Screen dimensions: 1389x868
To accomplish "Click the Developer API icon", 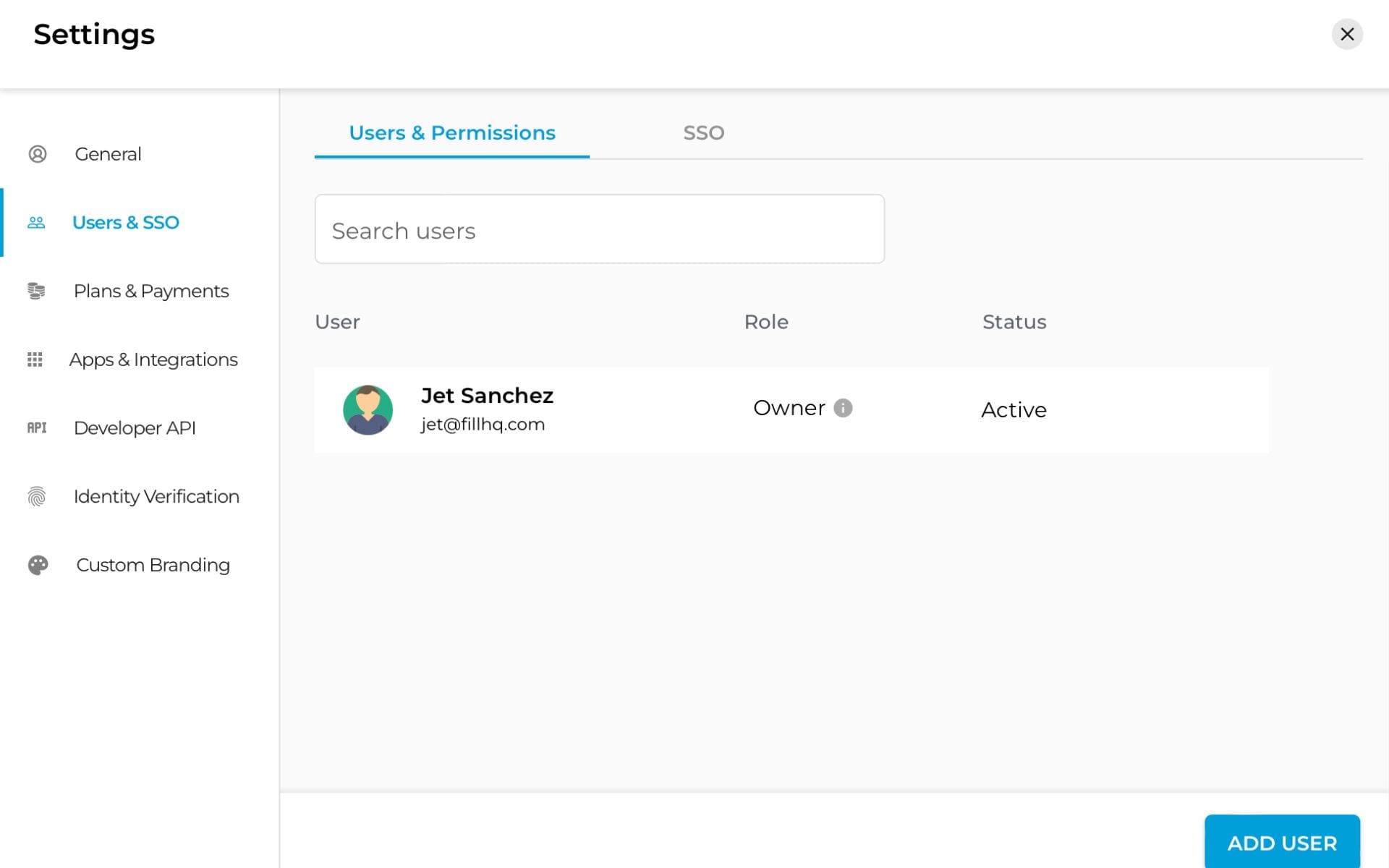I will tap(37, 427).
